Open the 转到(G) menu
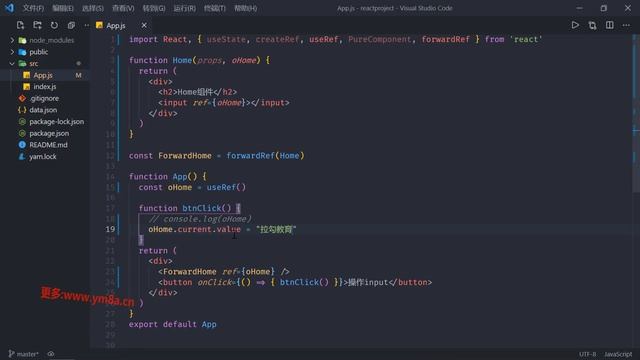The image size is (640, 360). tap(154, 8)
